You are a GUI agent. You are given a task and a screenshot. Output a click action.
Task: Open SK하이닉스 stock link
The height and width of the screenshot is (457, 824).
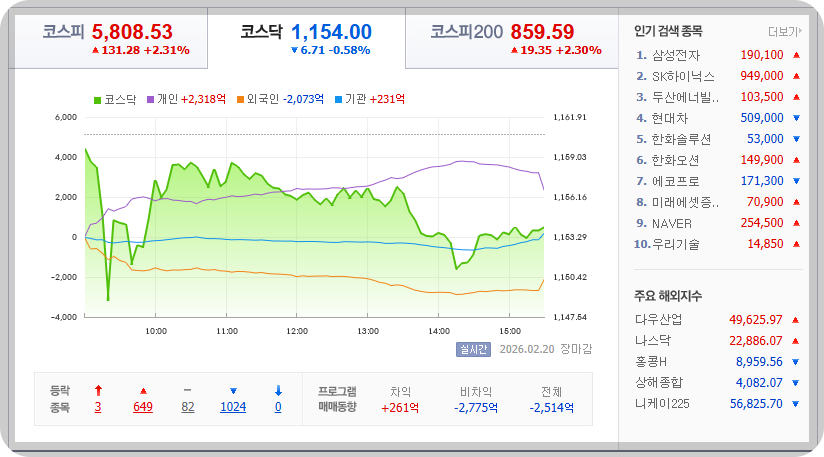tap(683, 76)
